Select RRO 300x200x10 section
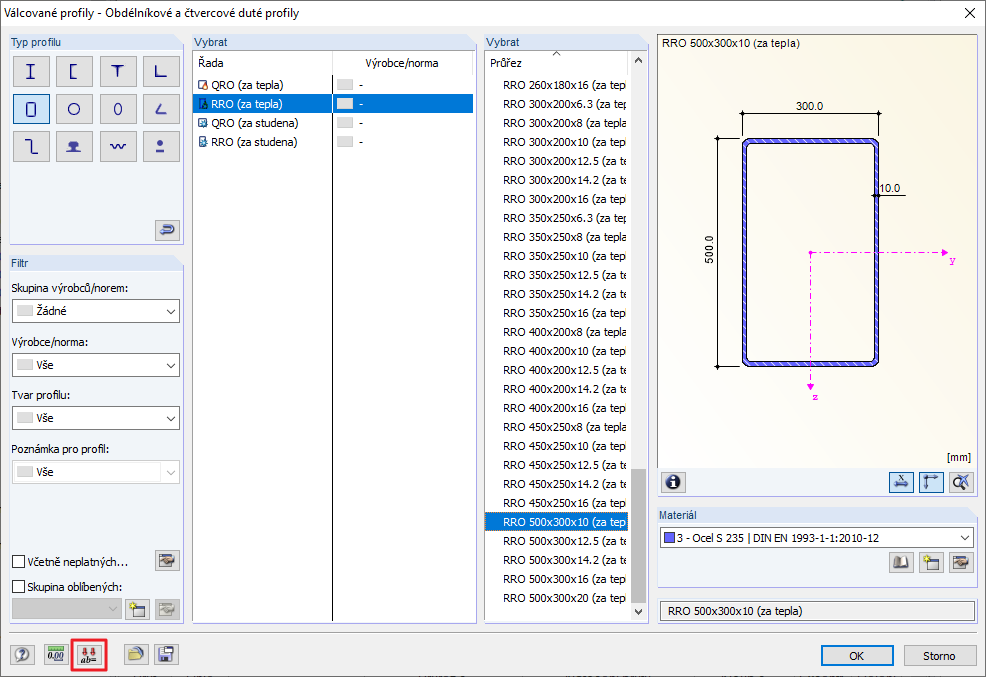This screenshot has width=986, height=677. pos(557,142)
